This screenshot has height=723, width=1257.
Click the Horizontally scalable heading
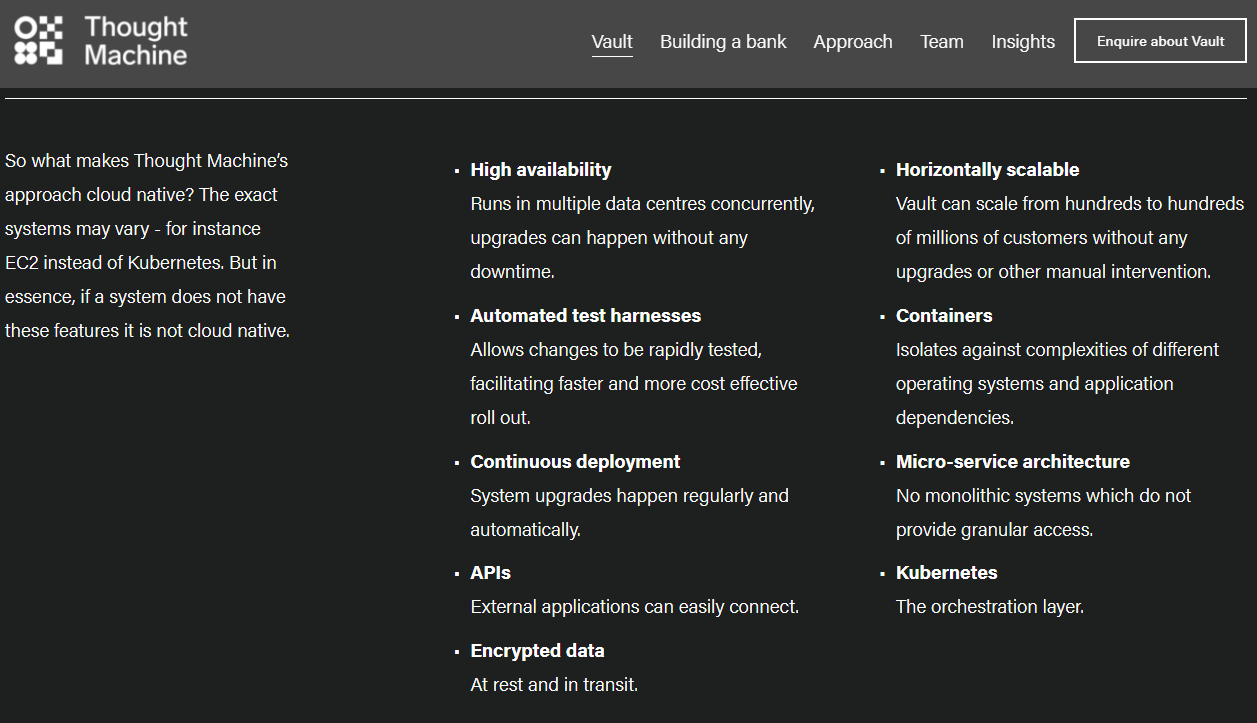coord(987,170)
